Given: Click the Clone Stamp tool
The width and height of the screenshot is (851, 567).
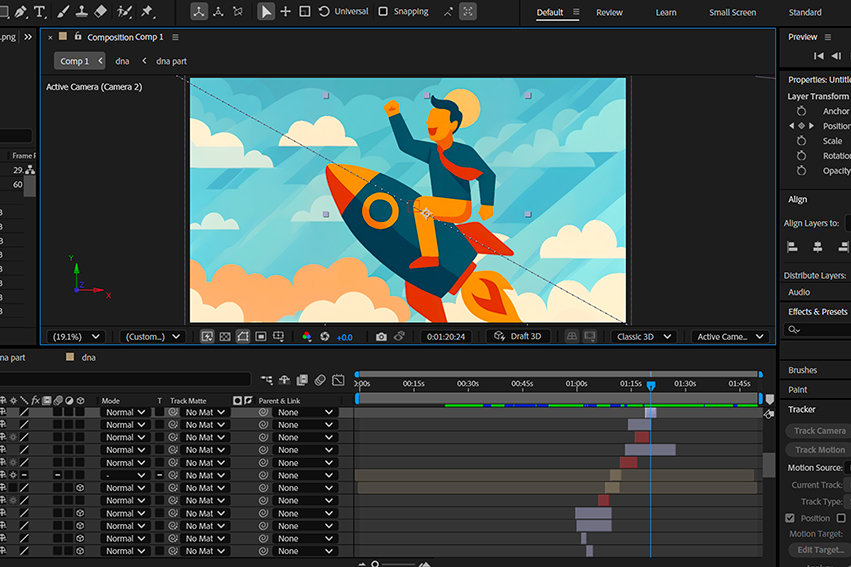Looking at the screenshot, I should pos(82,12).
